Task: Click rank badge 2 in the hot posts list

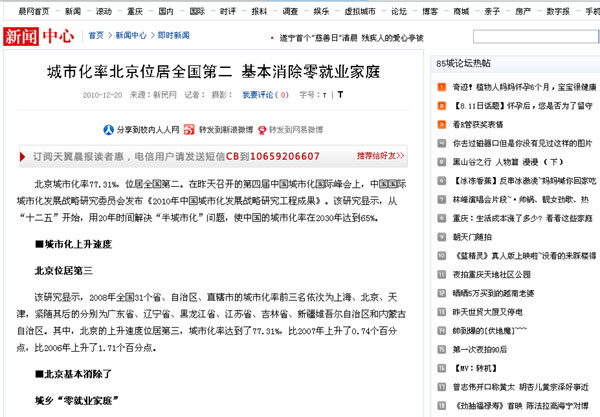Action: pos(441,106)
